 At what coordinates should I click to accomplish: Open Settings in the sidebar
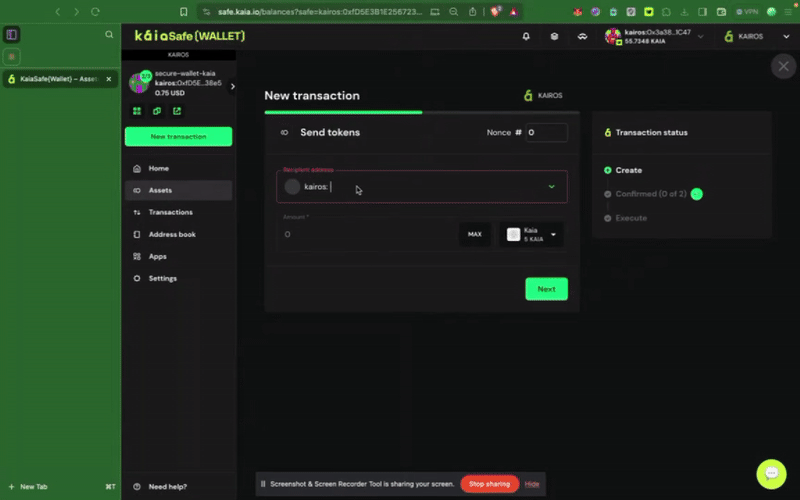[x=178, y=278]
